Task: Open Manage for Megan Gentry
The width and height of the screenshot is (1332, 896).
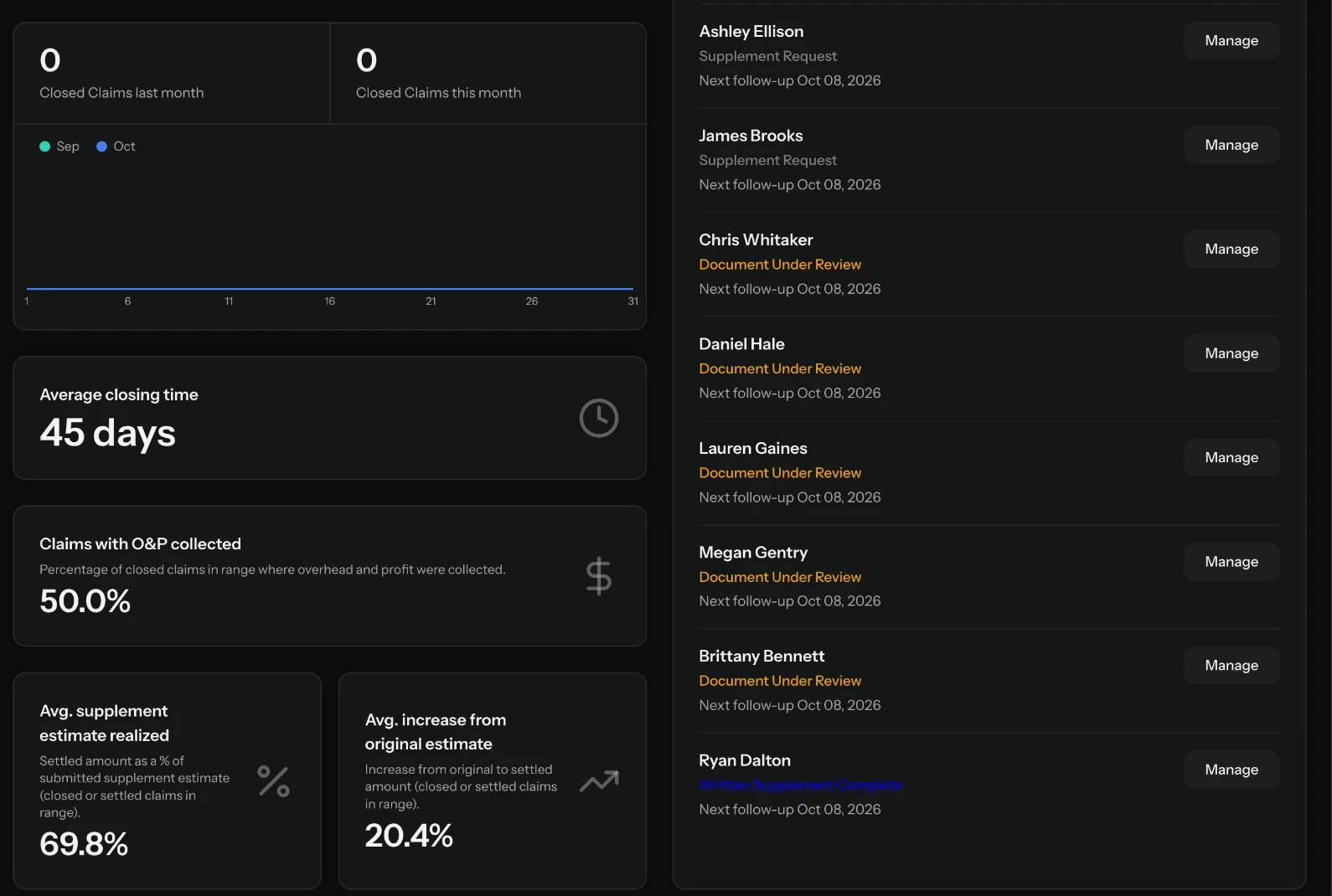Action: (x=1231, y=562)
